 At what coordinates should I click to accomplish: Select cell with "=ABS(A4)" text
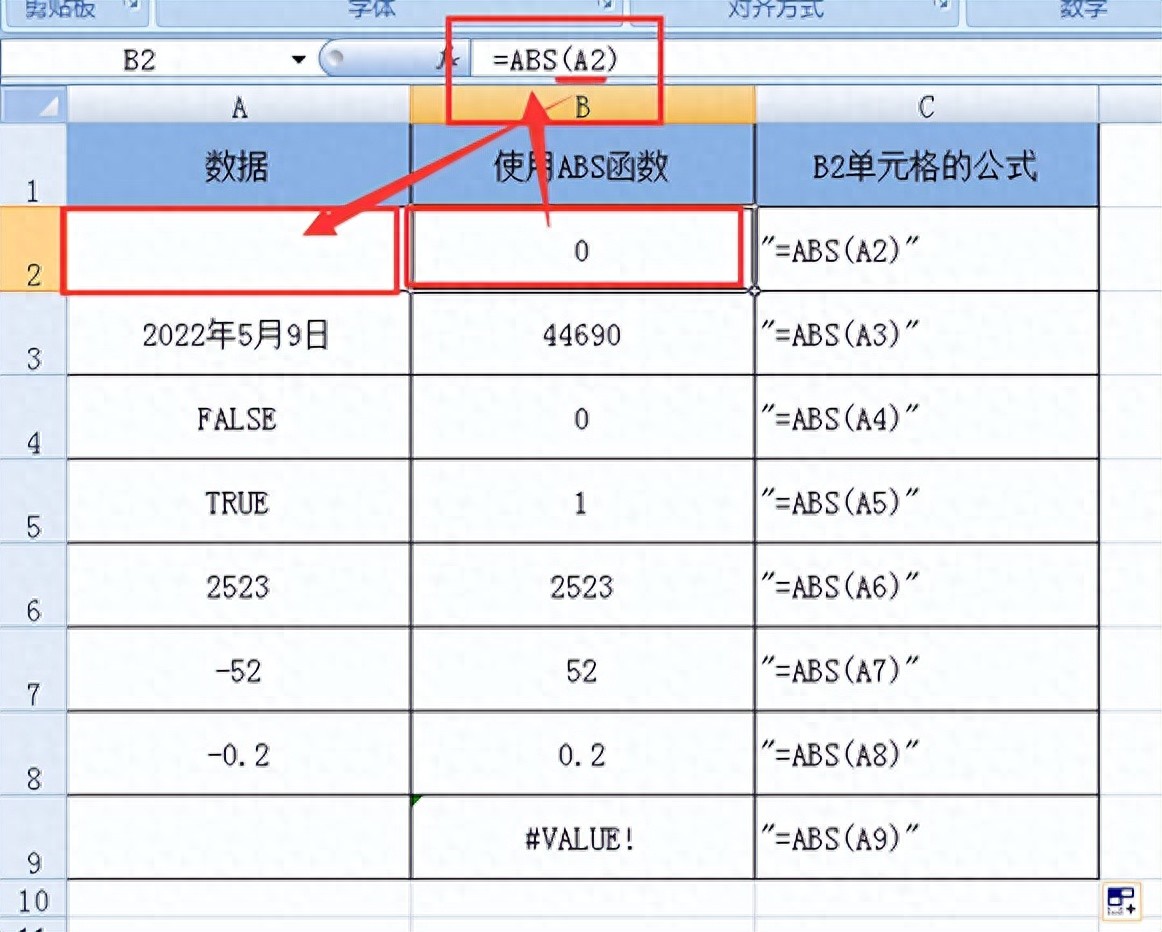click(926, 417)
